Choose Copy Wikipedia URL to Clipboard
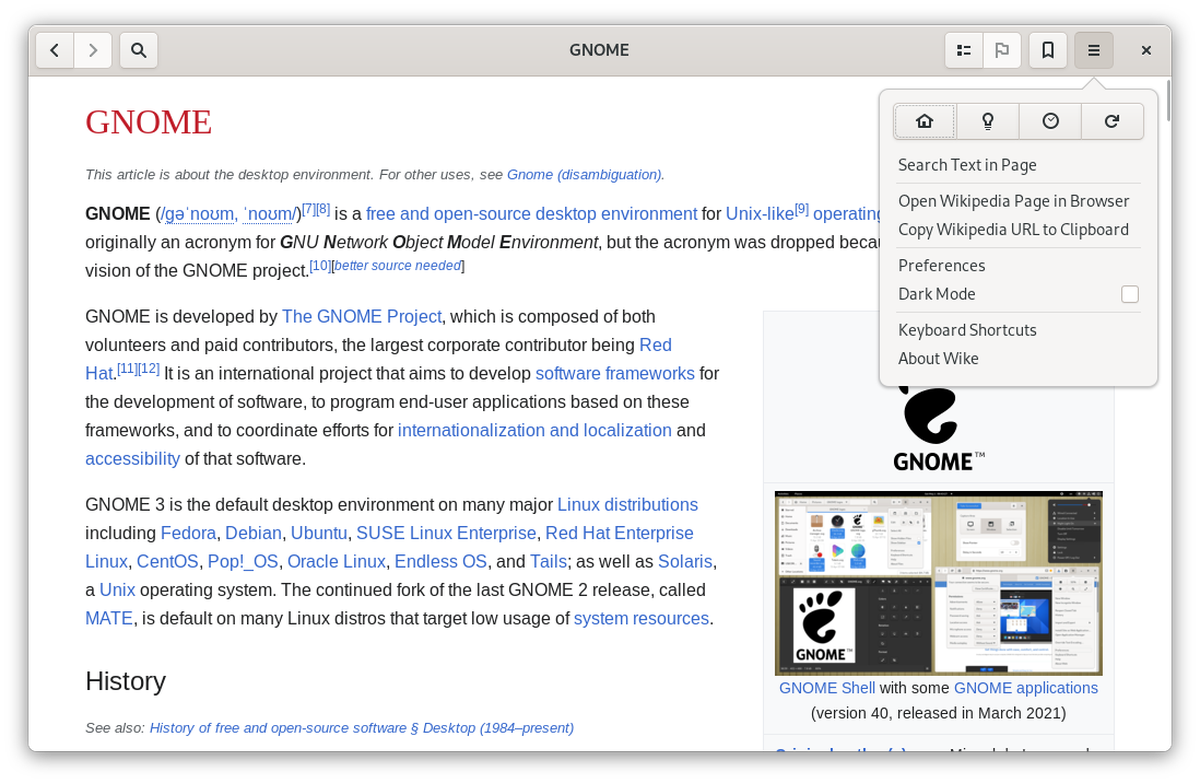 coord(1013,229)
